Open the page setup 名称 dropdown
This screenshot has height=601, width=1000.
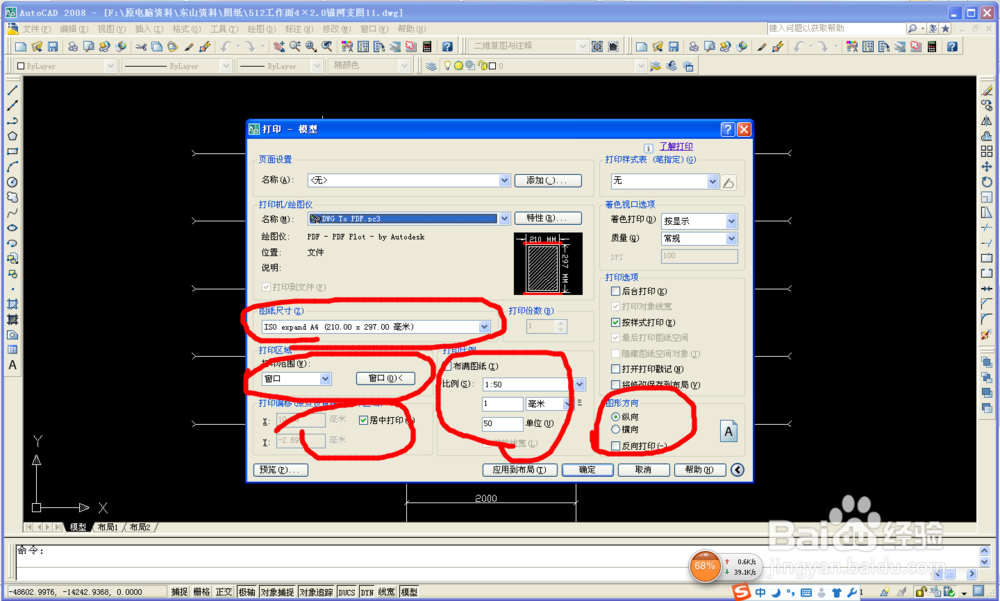coord(504,181)
